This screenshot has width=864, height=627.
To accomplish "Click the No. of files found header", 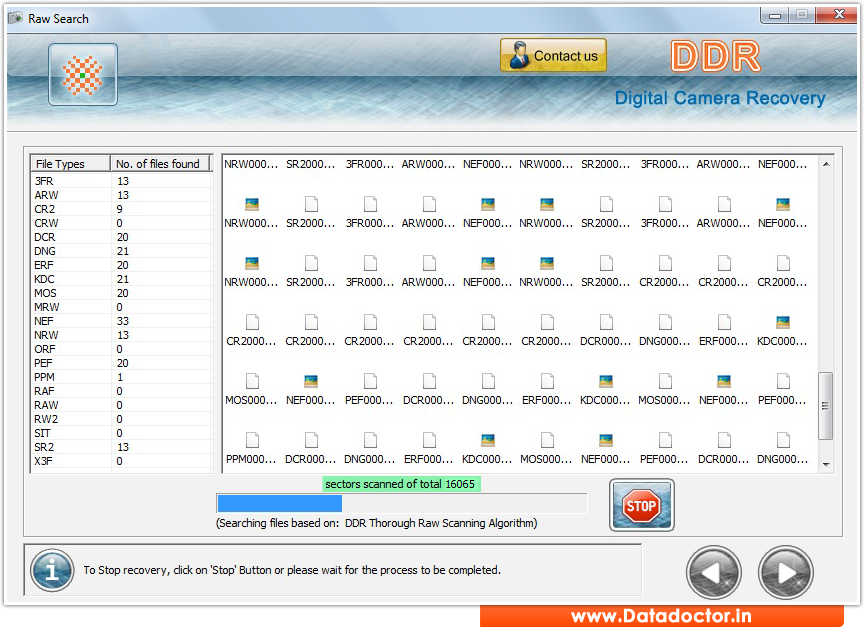I will (160, 163).
